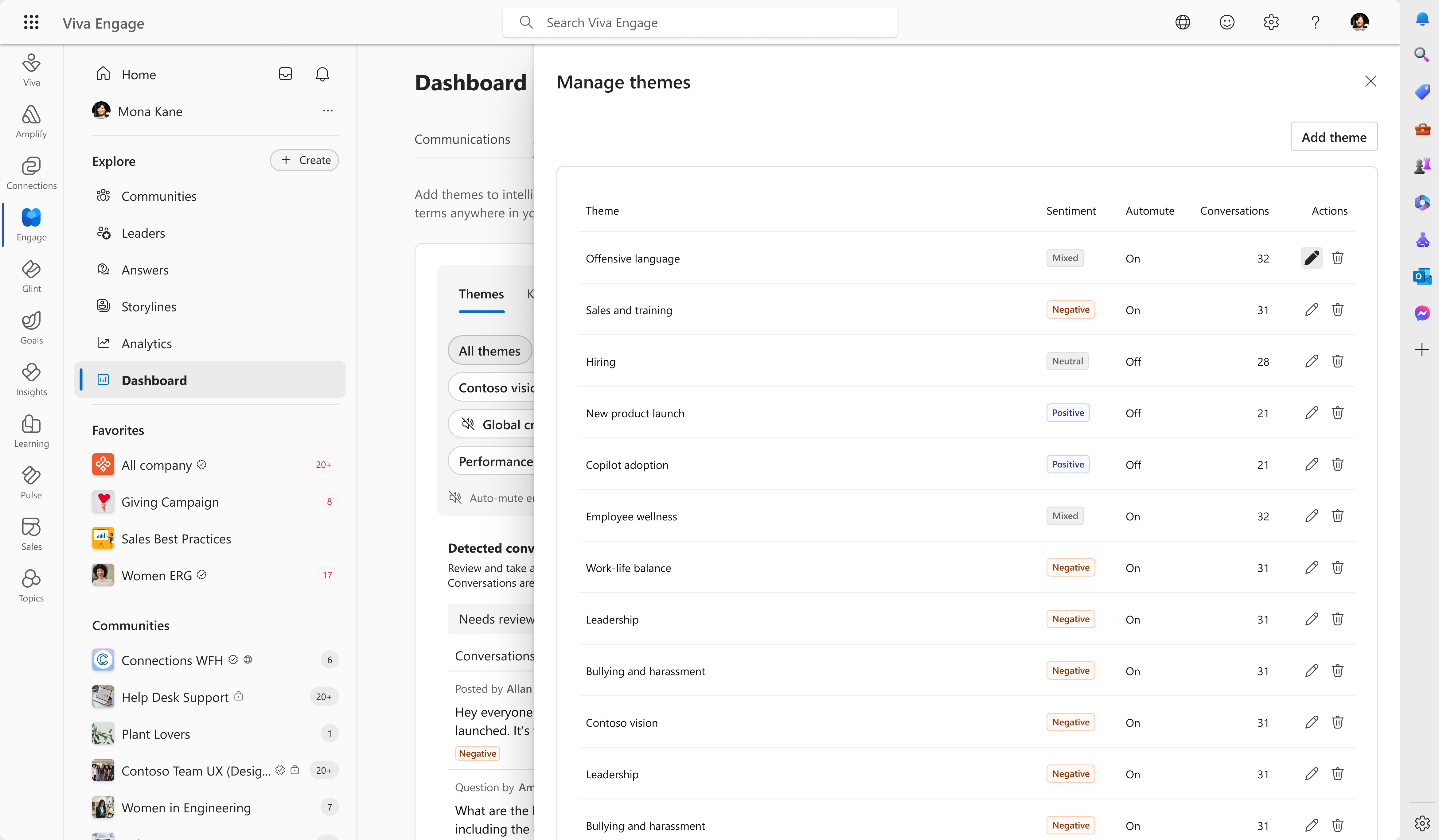Open settings gear in top header
Viewport: 1439px width, 840px height.
(x=1270, y=22)
